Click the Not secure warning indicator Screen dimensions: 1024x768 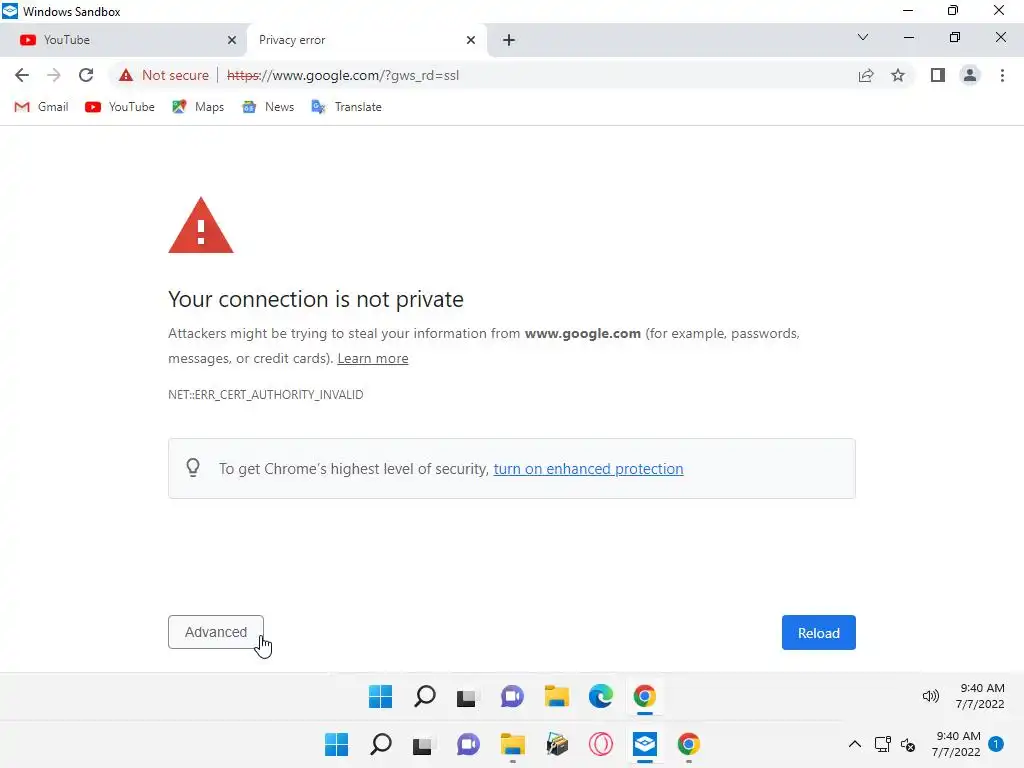click(165, 75)
